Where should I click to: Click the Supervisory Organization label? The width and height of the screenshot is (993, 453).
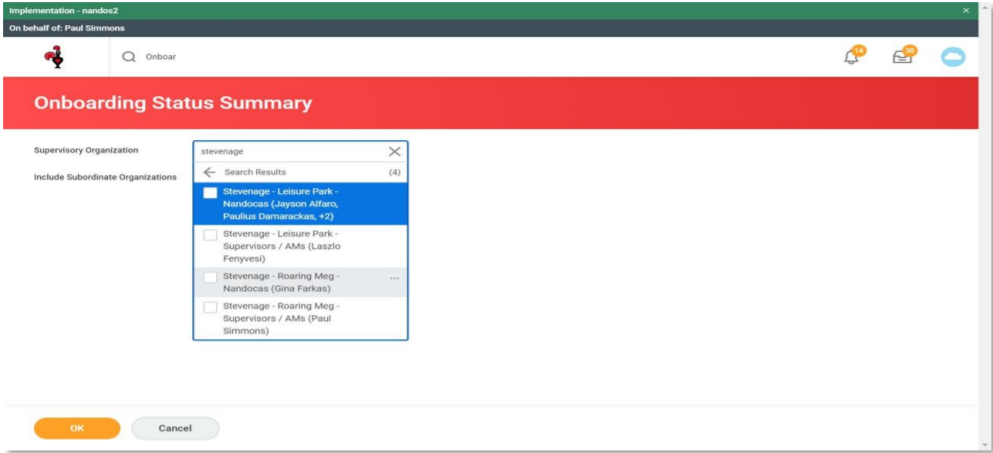coord(85,151)
